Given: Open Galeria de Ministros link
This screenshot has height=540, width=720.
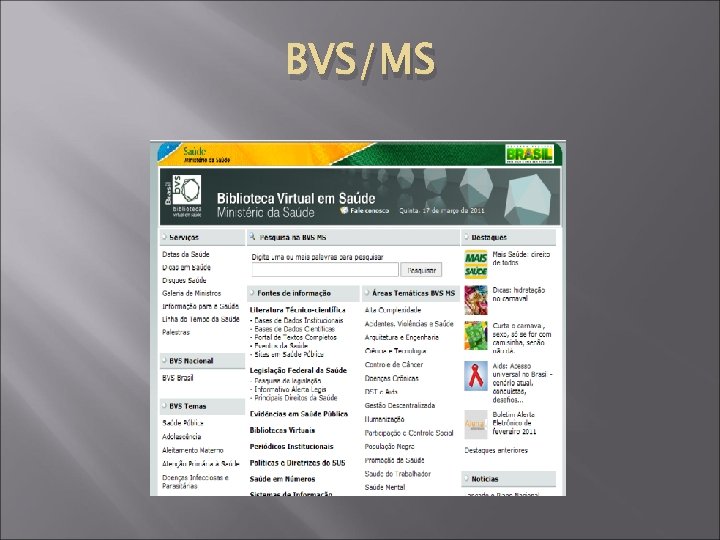Looking at the screenshot, I should pos(191,293).
